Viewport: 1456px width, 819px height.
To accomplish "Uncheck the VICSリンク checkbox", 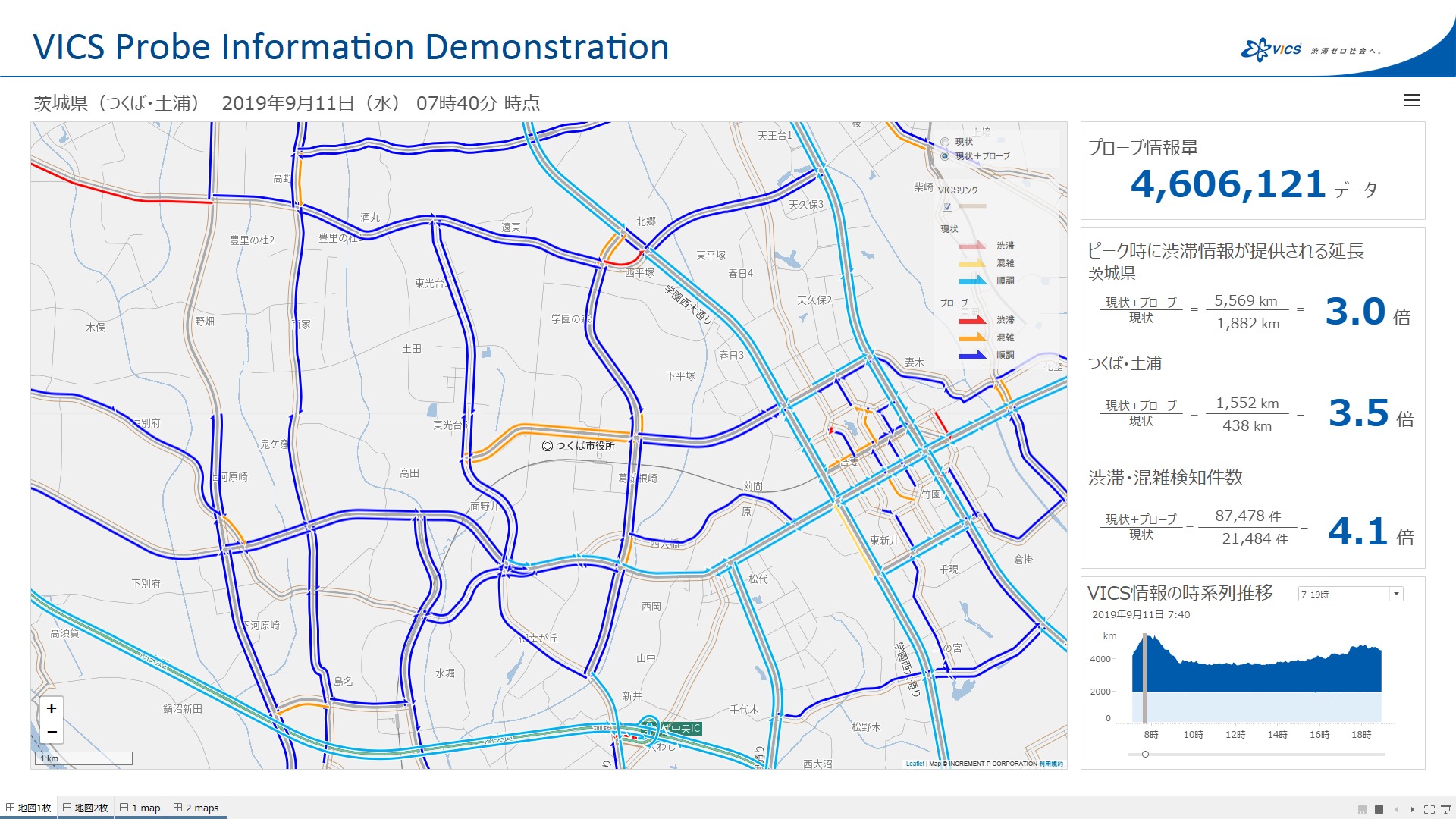I will (947, 206).
